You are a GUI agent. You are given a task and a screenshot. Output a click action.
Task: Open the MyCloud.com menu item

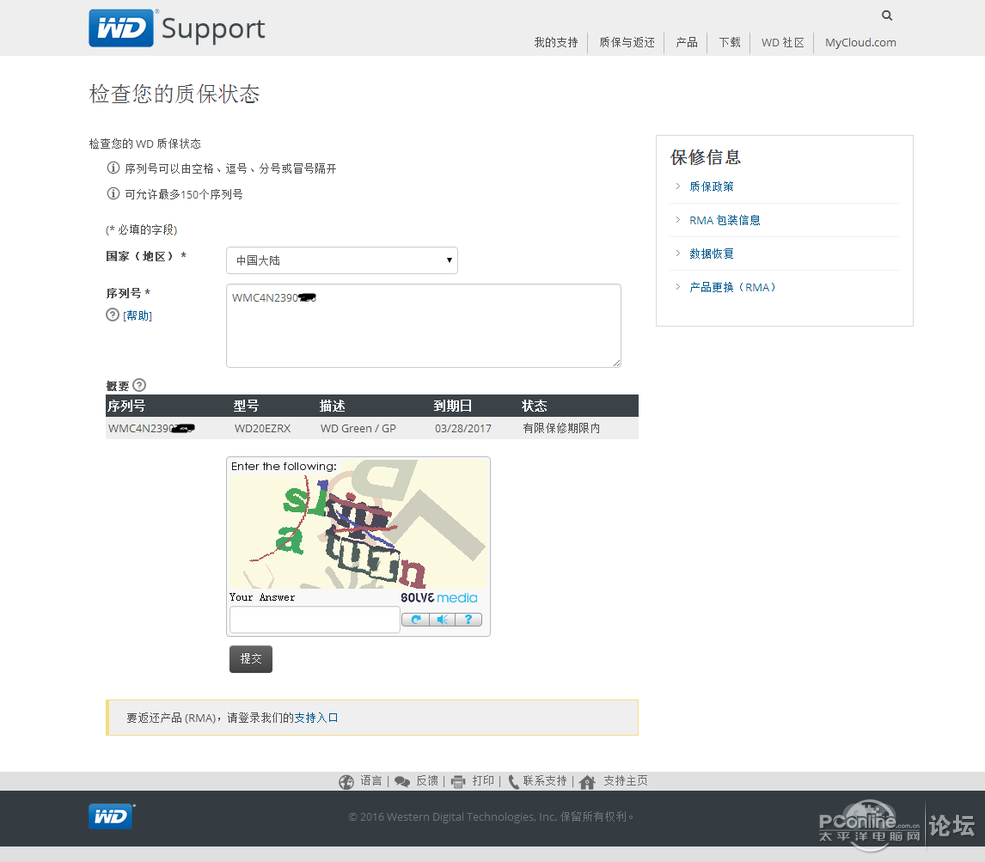pyautogui.click(x=860, y=42)
